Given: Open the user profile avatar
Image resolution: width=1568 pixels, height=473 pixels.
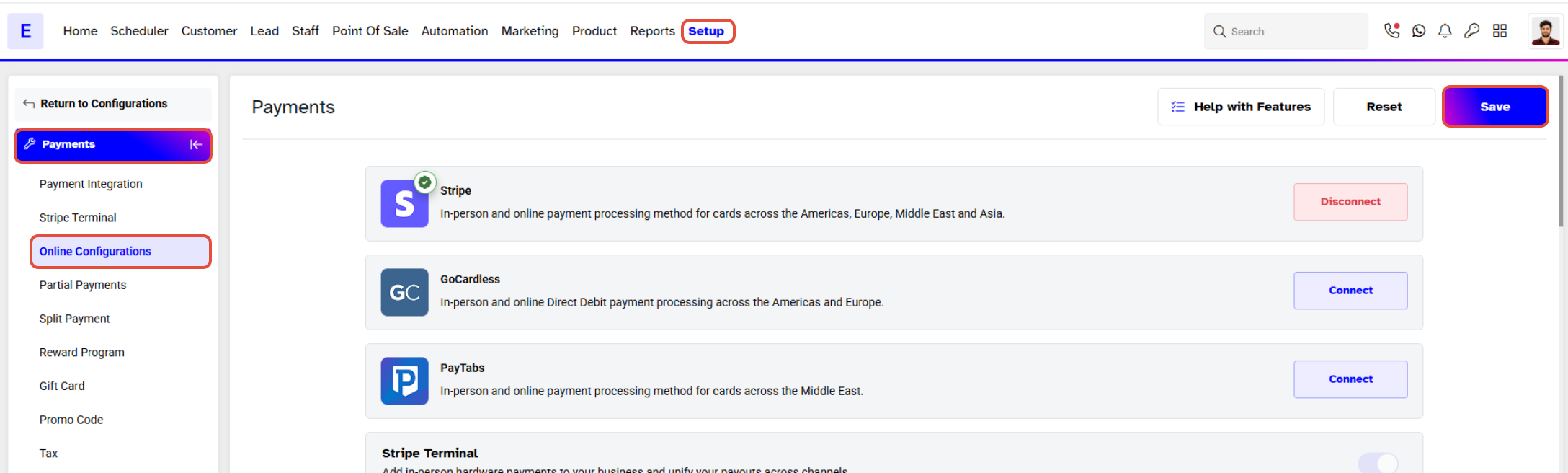Looking at the screenshot, I should 1545,31.
